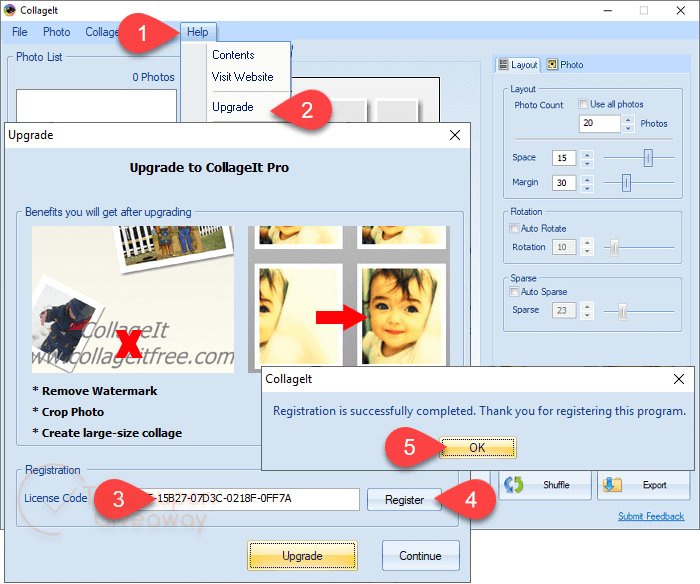Click the Space value field
The width and height of the screenshot is (700, 584).
pyautogui.click(x=564, y=158)
